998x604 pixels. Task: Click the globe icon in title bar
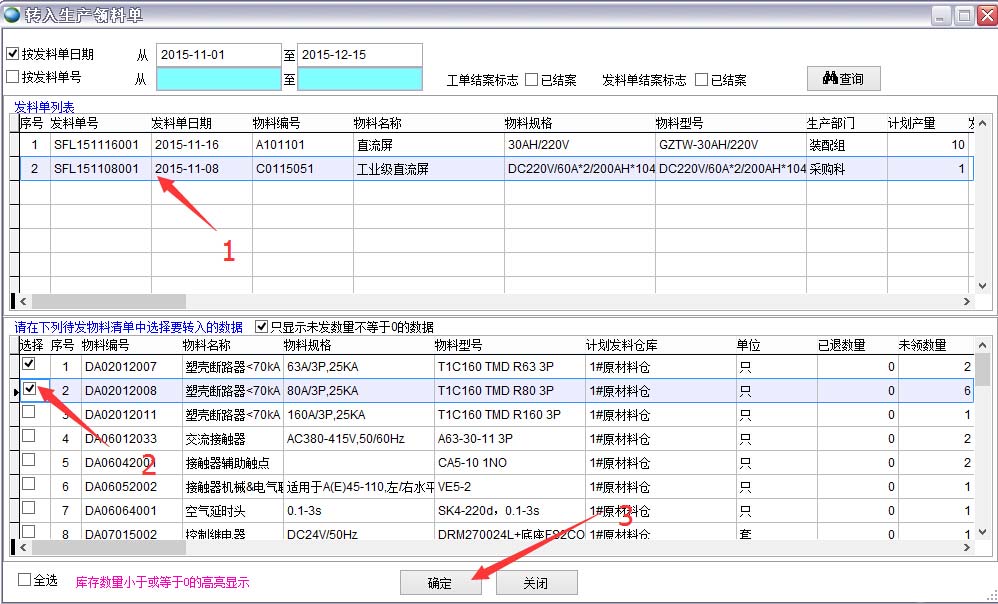(13, 15)
